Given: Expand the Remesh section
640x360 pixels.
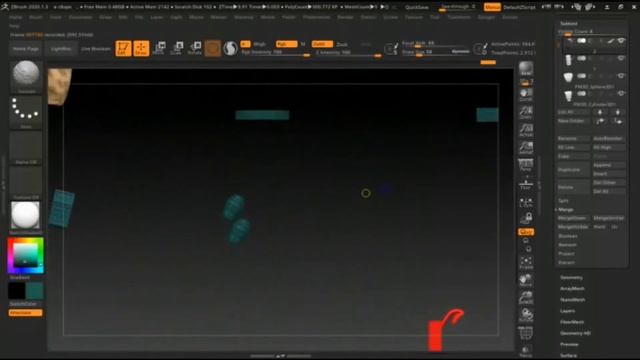Looking at the screenshot, I should coord(567,245).
